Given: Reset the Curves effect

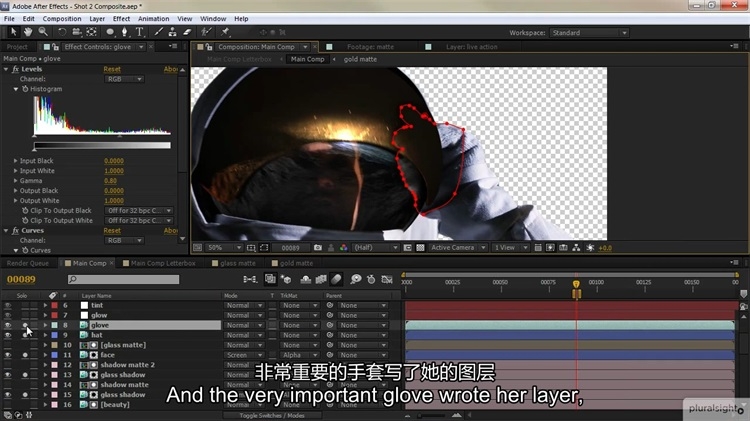Looking at the screenshot, I should 112,231.
